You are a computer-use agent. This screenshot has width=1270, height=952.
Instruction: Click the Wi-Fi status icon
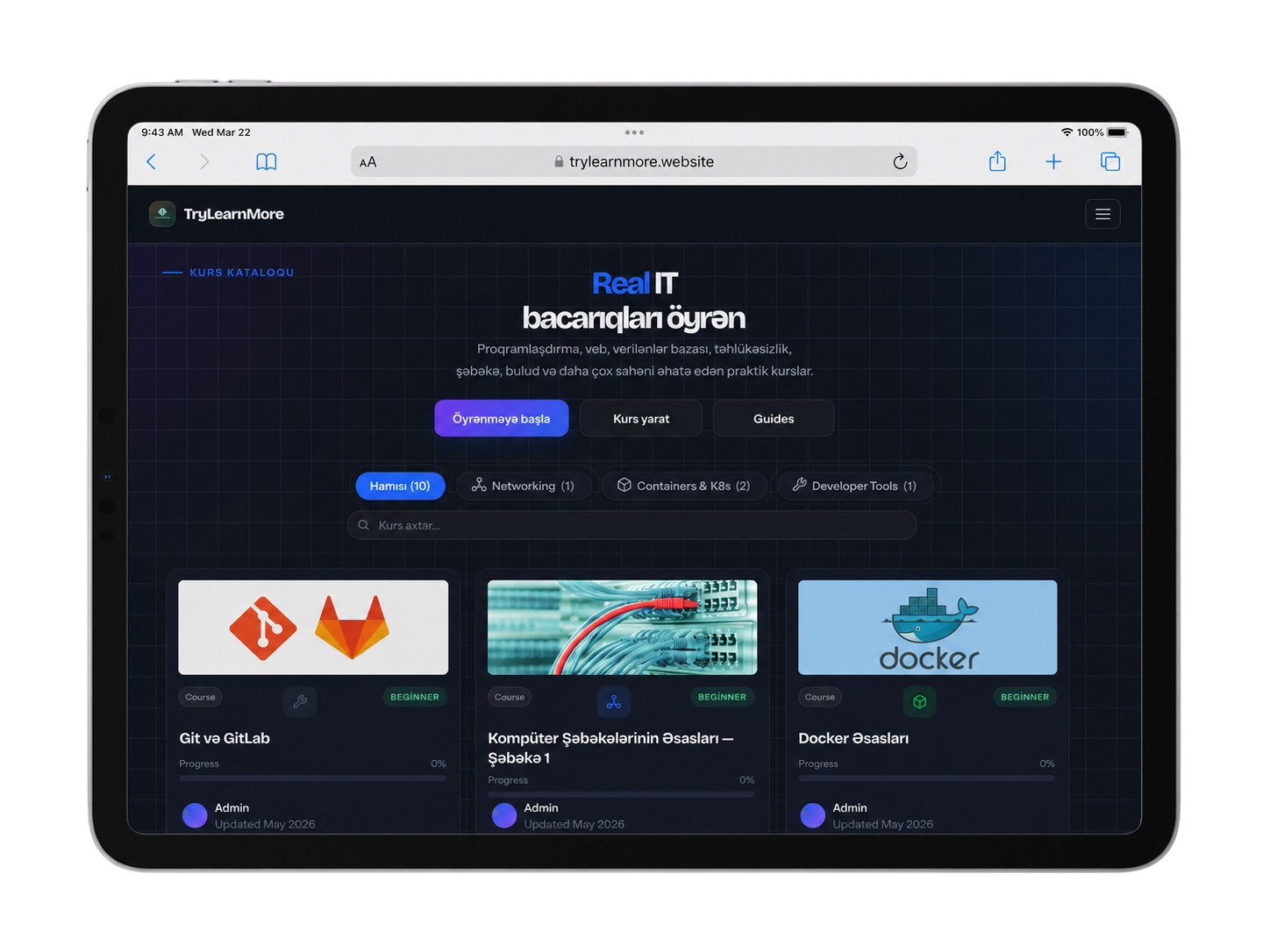(1067, 132)
